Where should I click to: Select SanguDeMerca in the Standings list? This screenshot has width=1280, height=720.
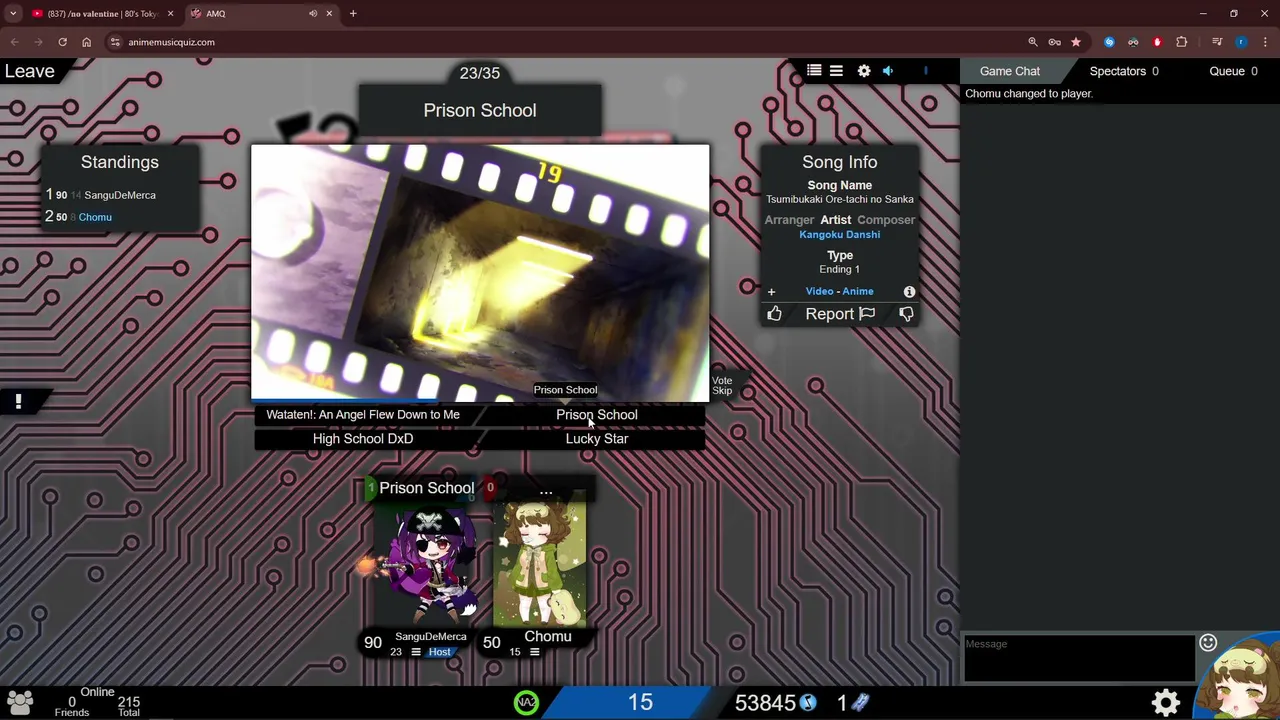point(120,195)
